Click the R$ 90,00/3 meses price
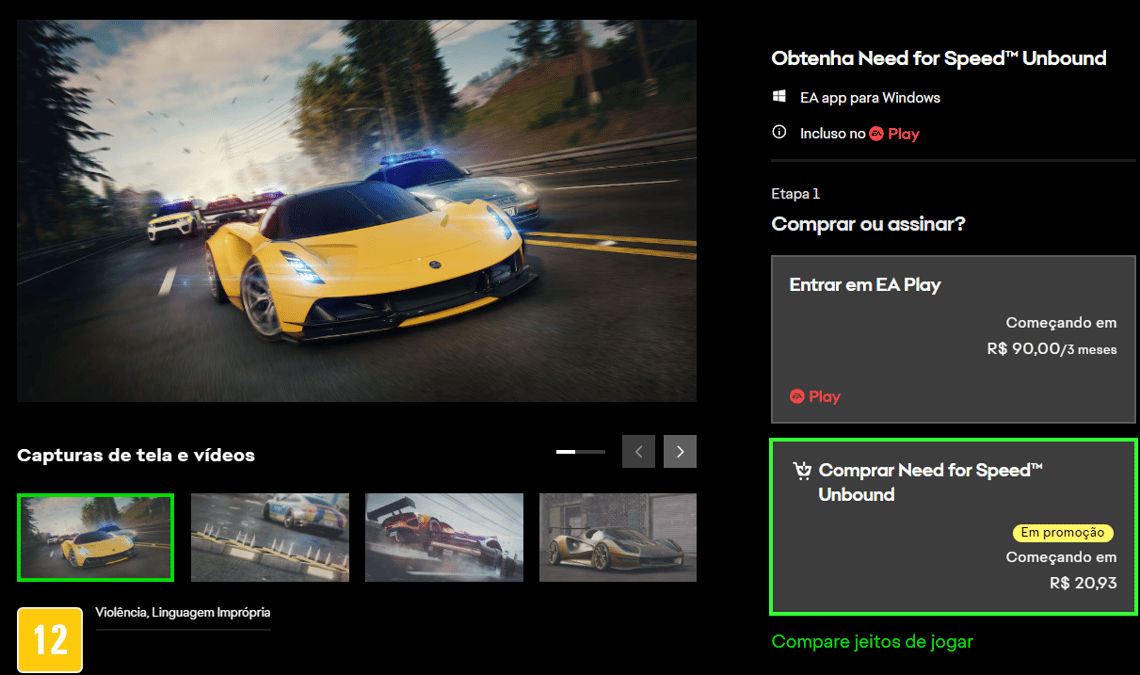Image resolution: width=1140 pixels, height=675 pixels. click(1051, 349)
